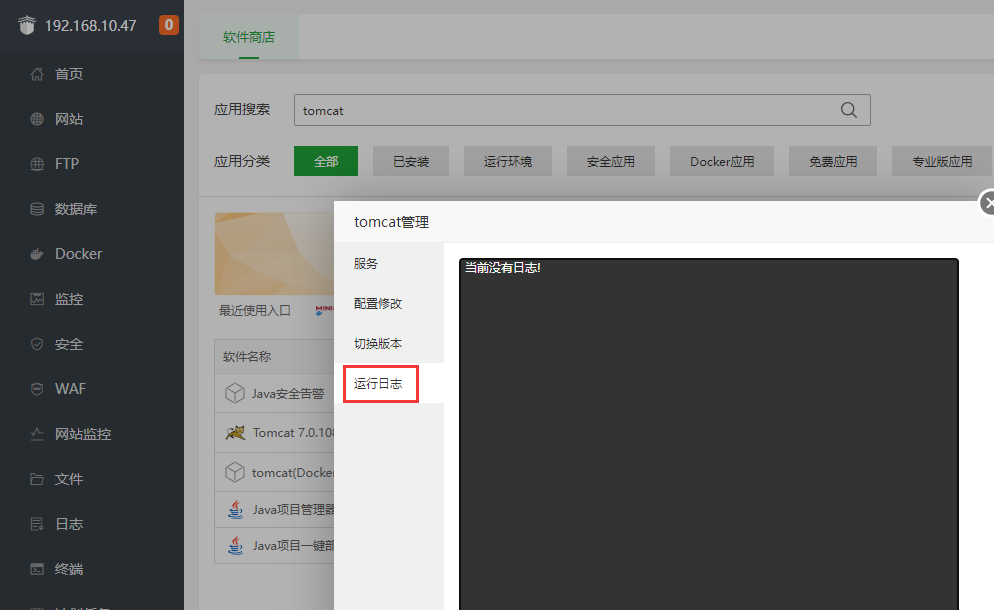Click the Tomcat cat icon

(235, 432)
